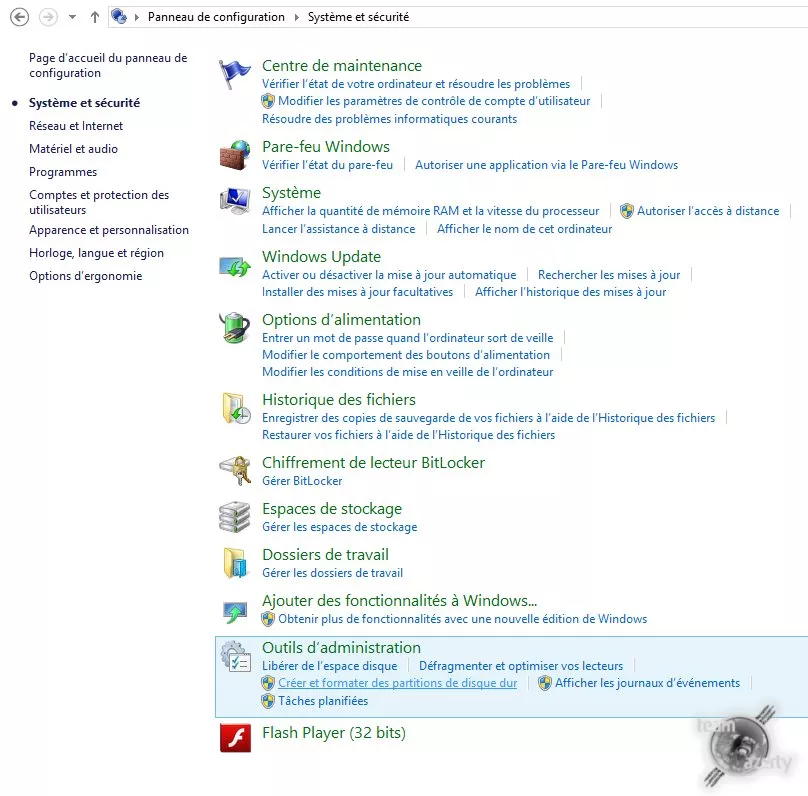Screen dimensions: 808x796
Task: Click Rechercher les mises à jour
Action: [609, 275]
